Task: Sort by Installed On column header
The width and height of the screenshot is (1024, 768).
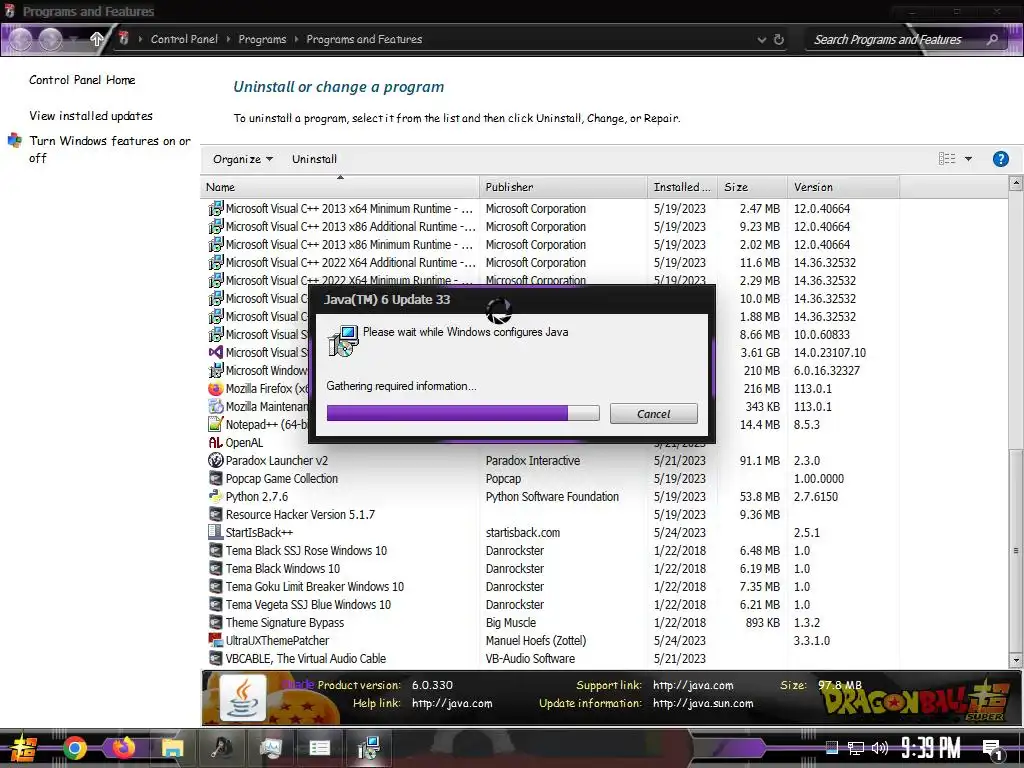Action: pyautogui.click(x=682, y=187)
